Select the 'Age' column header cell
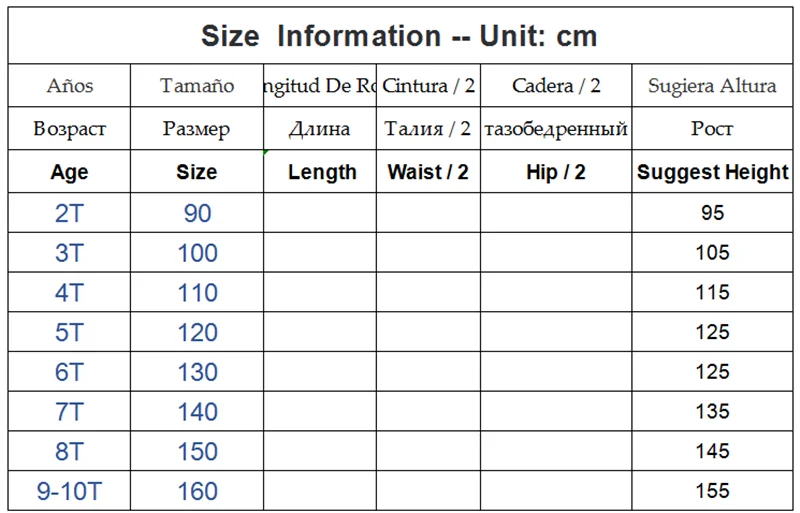 (x=69, y=172)
